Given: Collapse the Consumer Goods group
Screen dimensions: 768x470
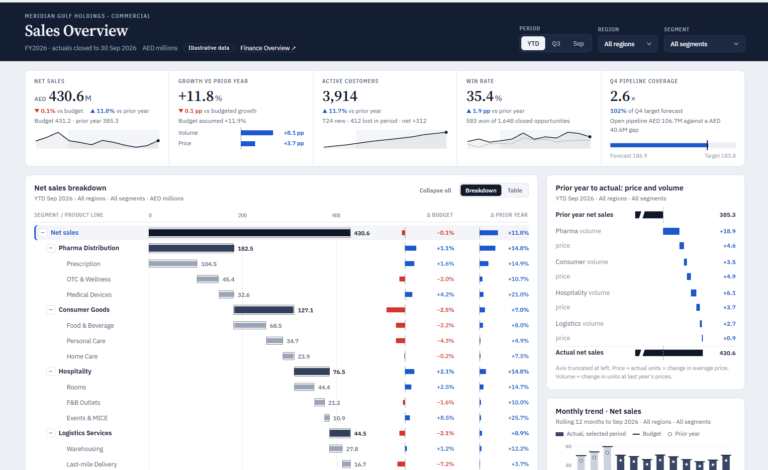Looking at the screenshot, I should point(50,310).
